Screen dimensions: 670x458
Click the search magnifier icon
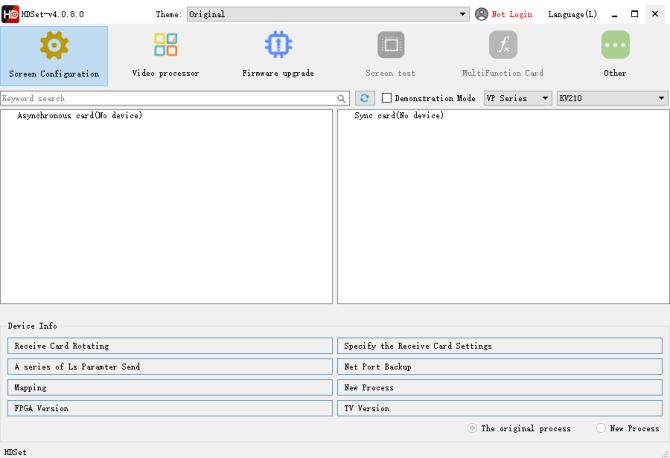click(342, 99)
